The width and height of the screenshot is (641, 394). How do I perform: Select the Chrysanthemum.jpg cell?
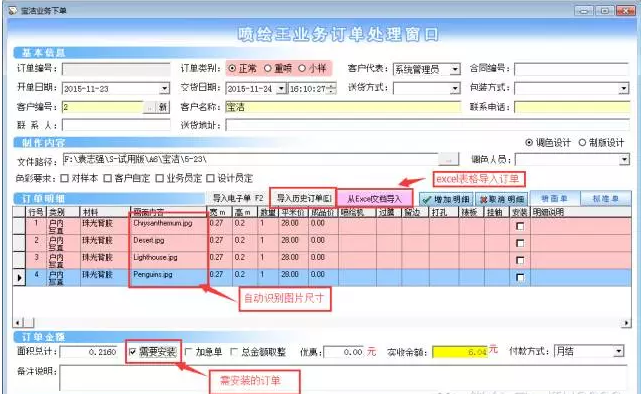click(x=169, y=226)
